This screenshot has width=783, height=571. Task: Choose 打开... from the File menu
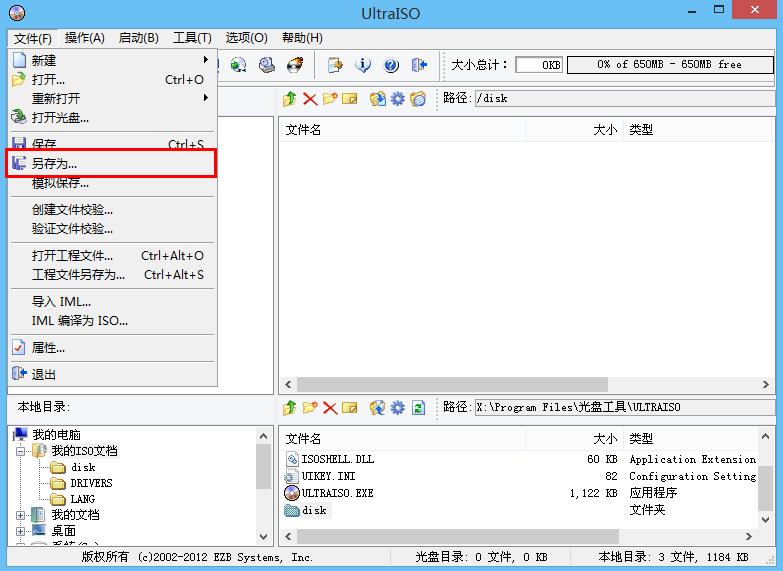[112, 79]
